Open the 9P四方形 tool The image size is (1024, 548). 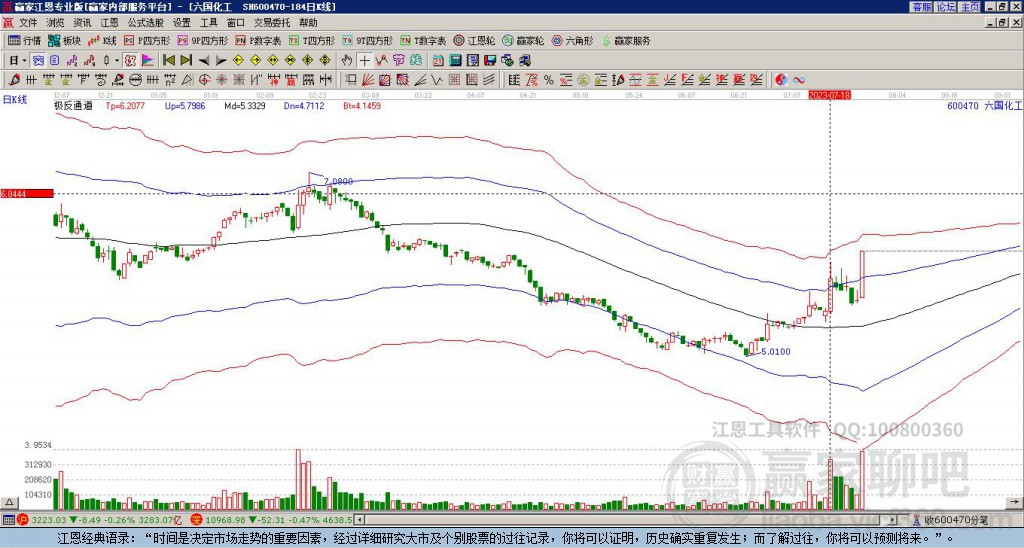tap(202, 41)
